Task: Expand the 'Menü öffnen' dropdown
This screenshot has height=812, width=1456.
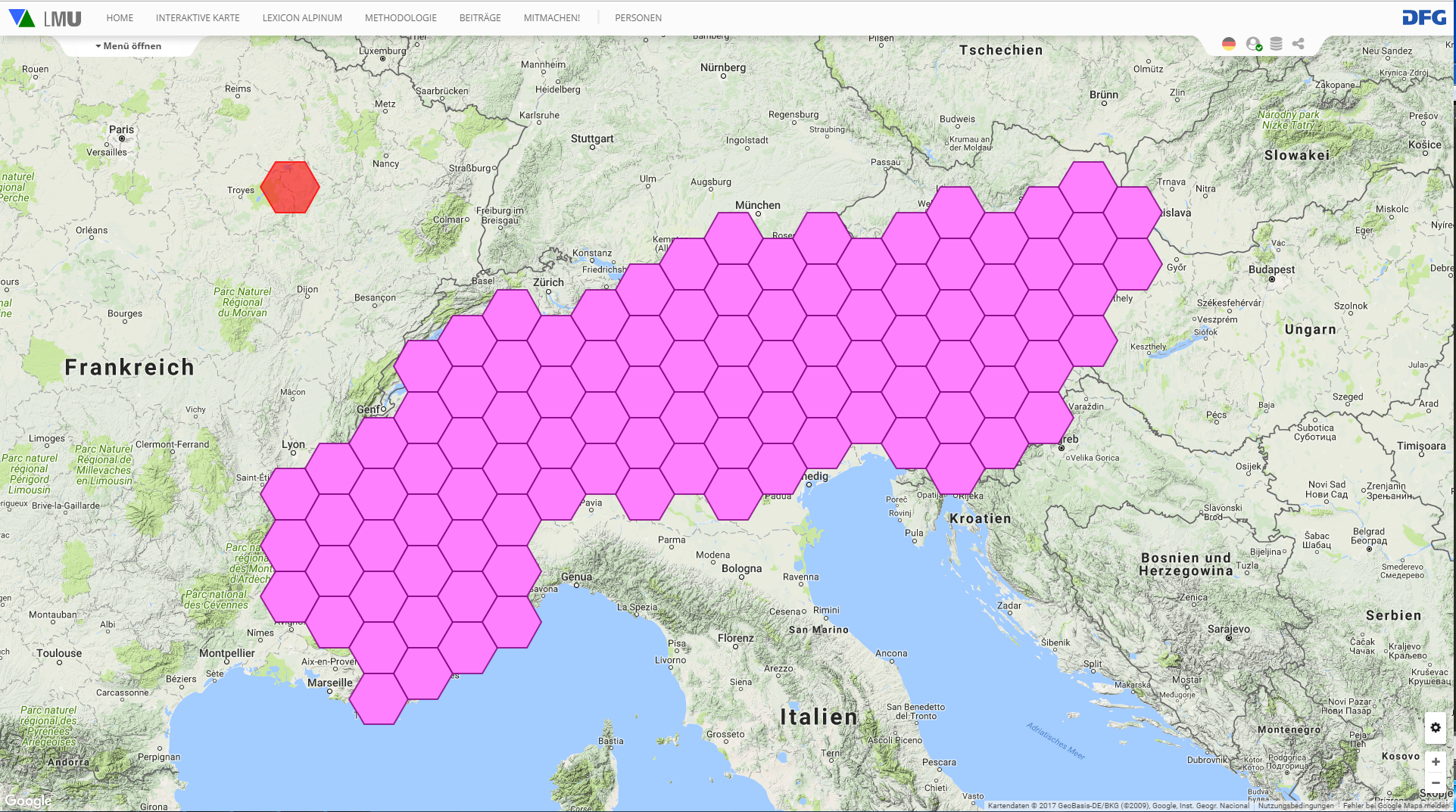Action: click(129, 46)
